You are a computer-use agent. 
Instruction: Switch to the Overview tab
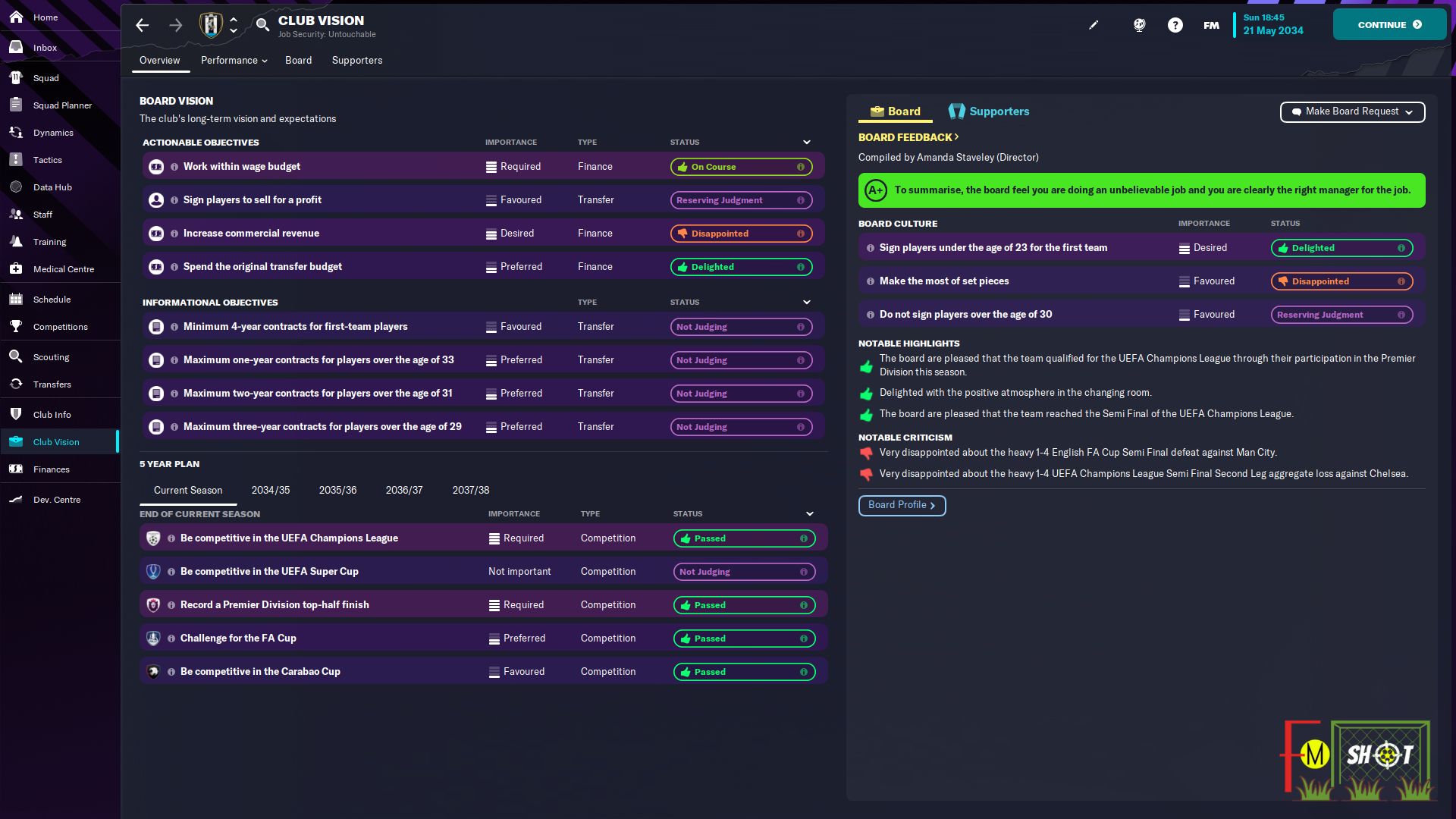point(159,61)
